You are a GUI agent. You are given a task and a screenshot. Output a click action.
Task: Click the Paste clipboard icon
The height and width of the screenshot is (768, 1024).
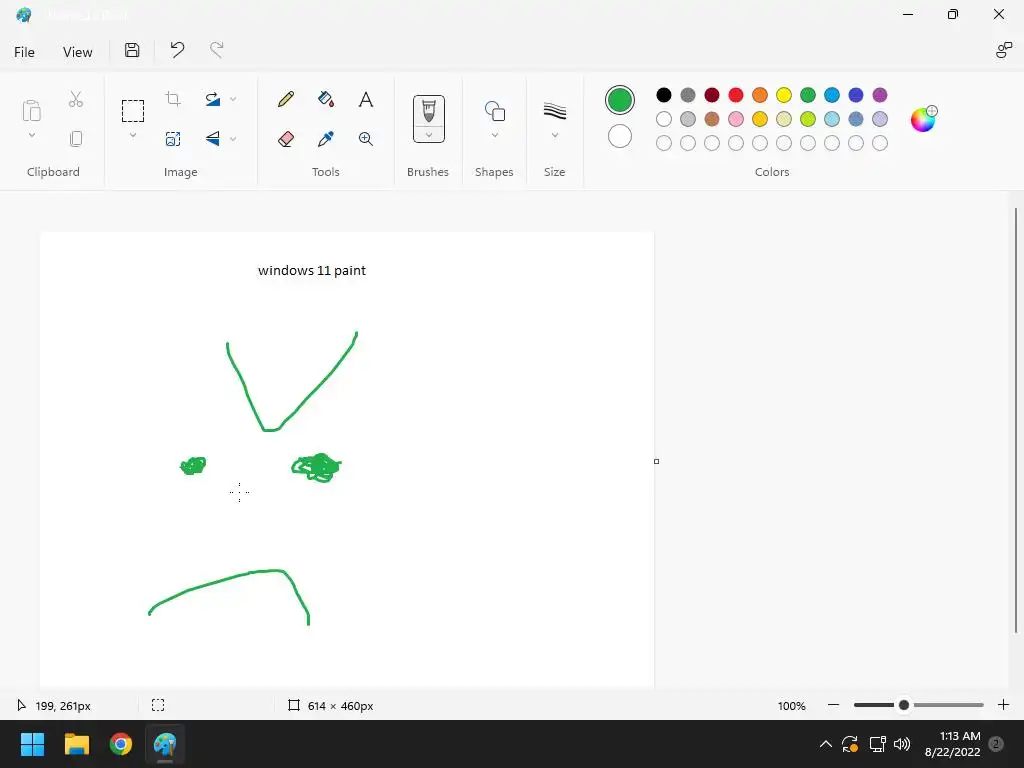coord(31,110)
